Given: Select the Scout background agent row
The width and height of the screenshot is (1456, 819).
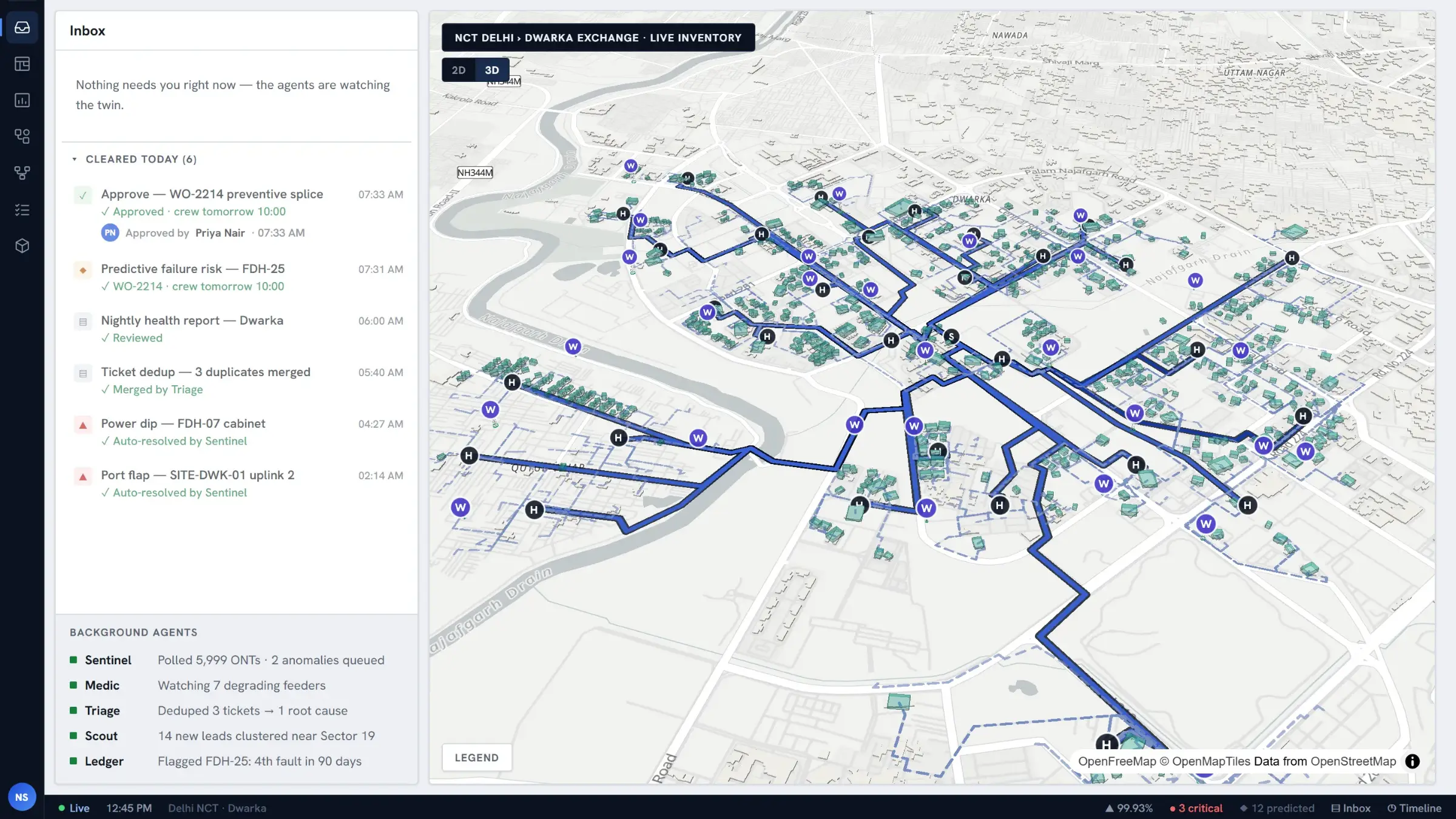Looking at the screenshot, I should coord(237,736).
